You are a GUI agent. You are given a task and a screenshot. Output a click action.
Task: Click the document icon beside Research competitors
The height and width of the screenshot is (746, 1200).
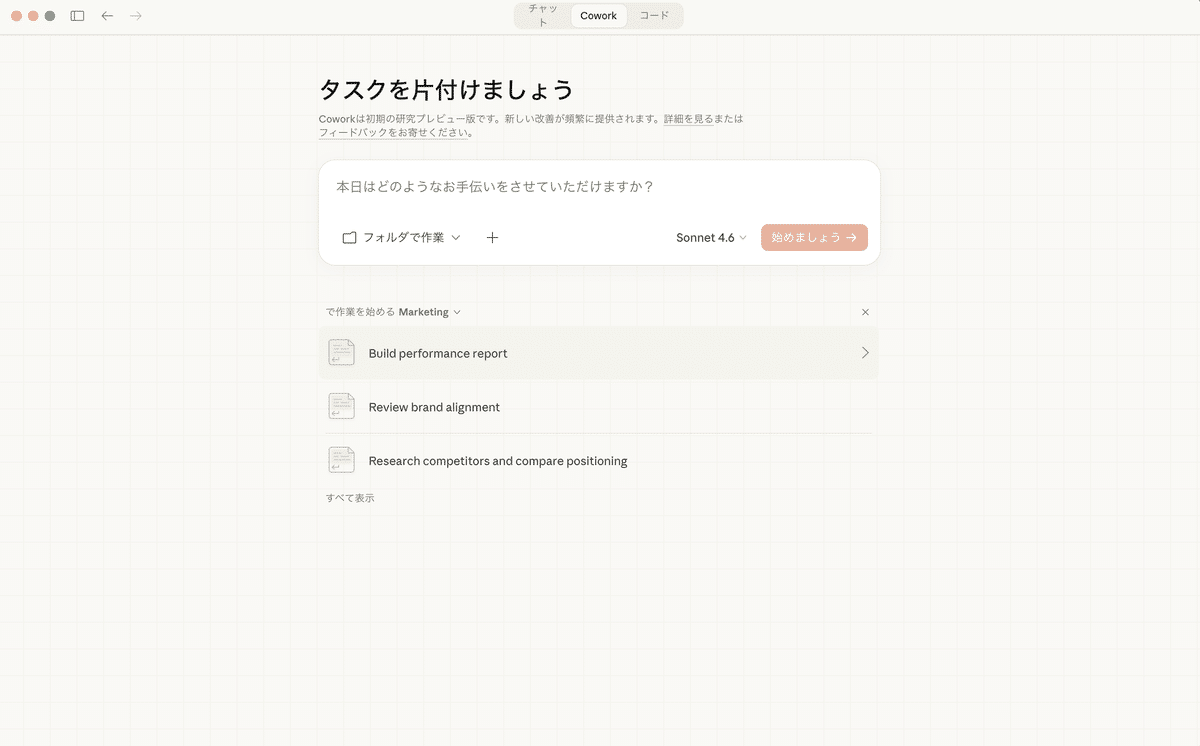click(x=341, y=461)
